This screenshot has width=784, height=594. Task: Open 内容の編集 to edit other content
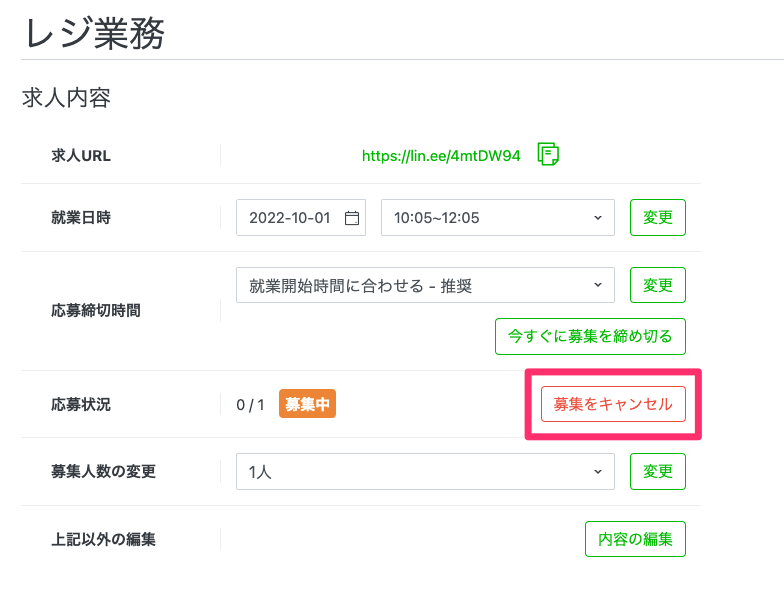point(635,539)
